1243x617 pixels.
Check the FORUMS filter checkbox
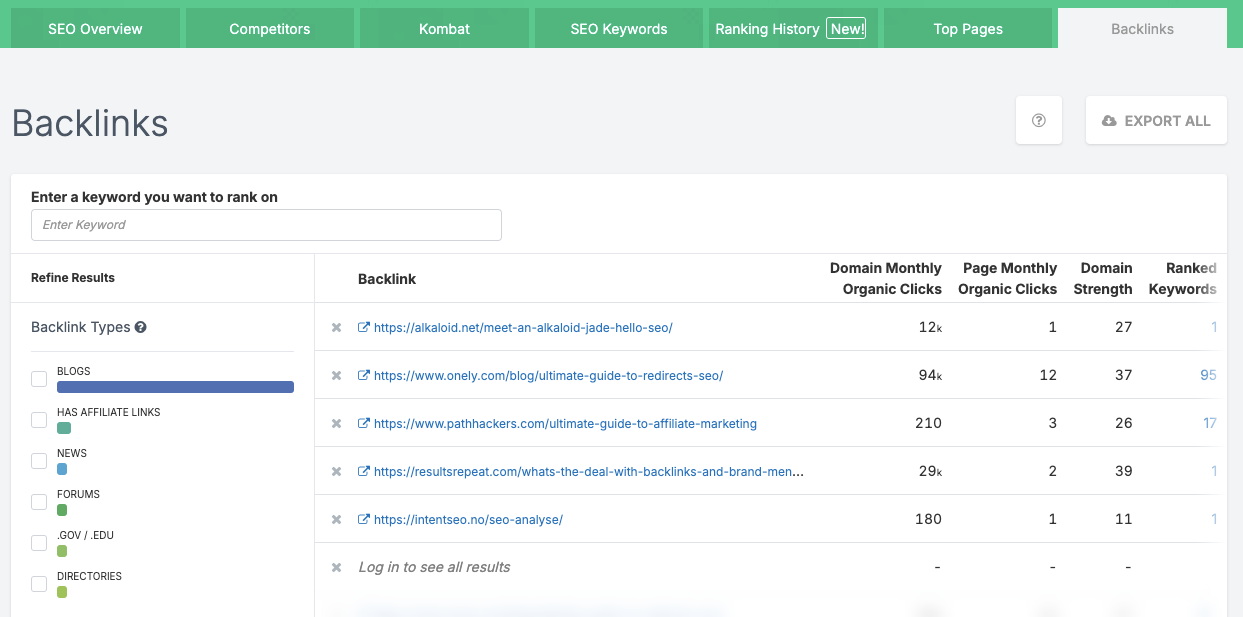(38, 502)
